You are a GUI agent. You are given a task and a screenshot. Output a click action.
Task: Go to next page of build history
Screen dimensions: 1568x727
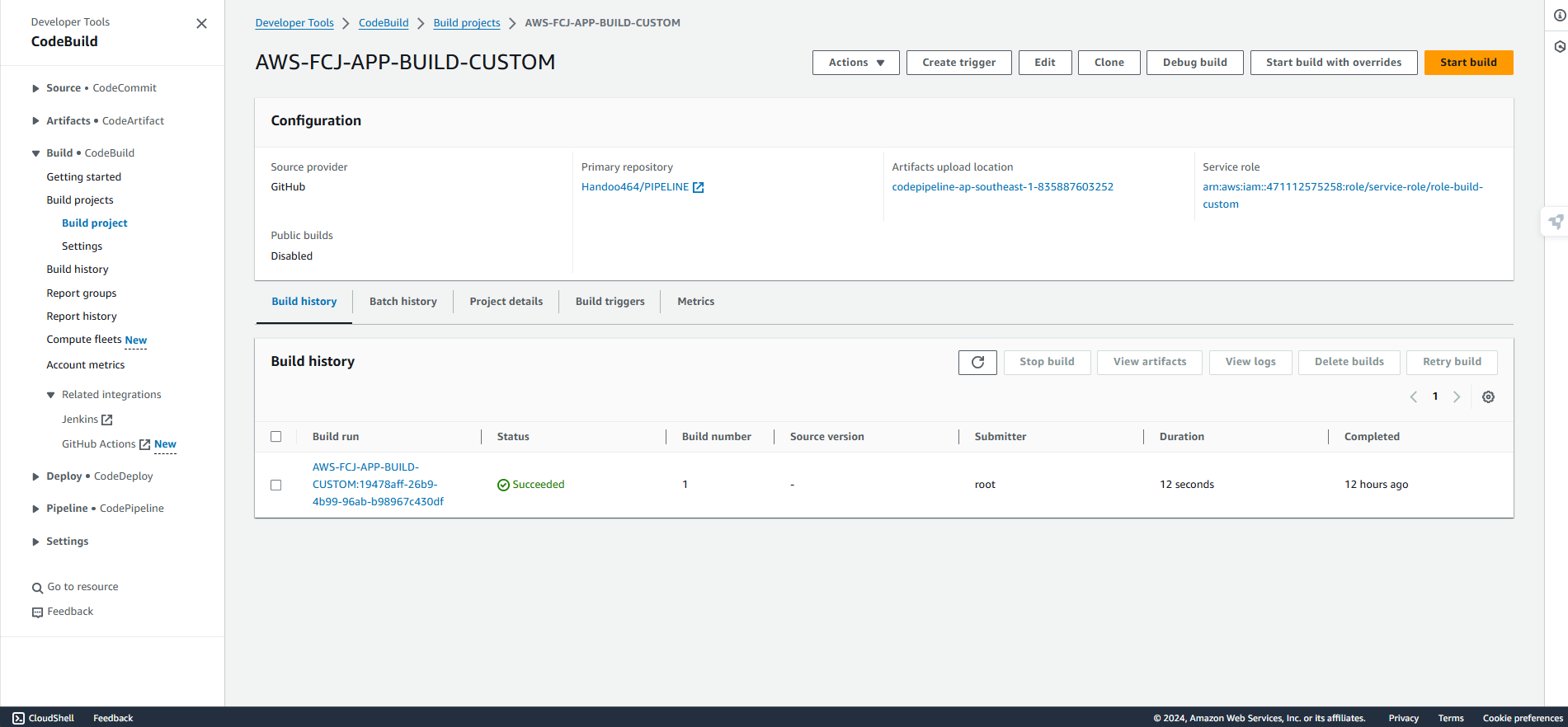1457,397
